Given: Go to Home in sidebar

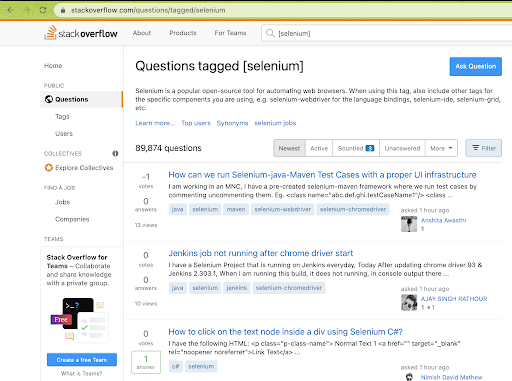Looking at the screenshot, I should (53, 66).
